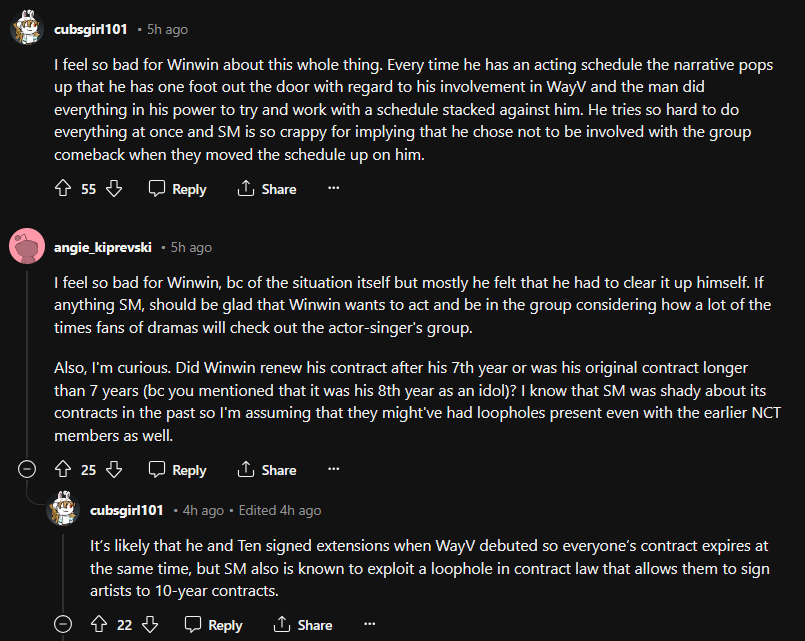Viewport: 805px width, 641px height.
Task: Share cubsgirl101's top comment
Action: point(267,189)
